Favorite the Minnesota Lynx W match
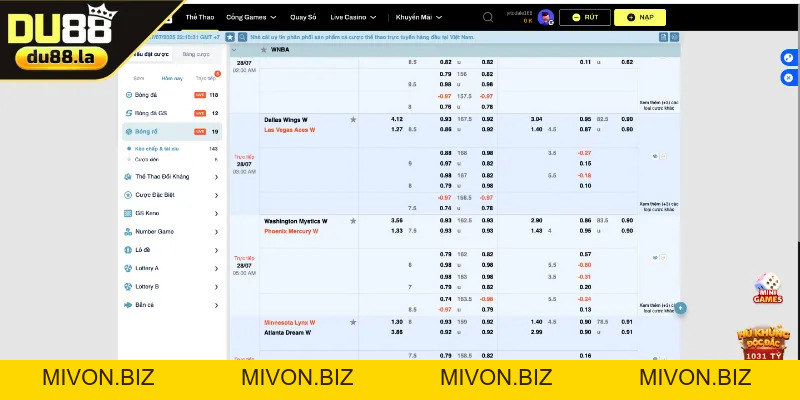This screenshot has height=400, width=800. click(x=353, y=322)
